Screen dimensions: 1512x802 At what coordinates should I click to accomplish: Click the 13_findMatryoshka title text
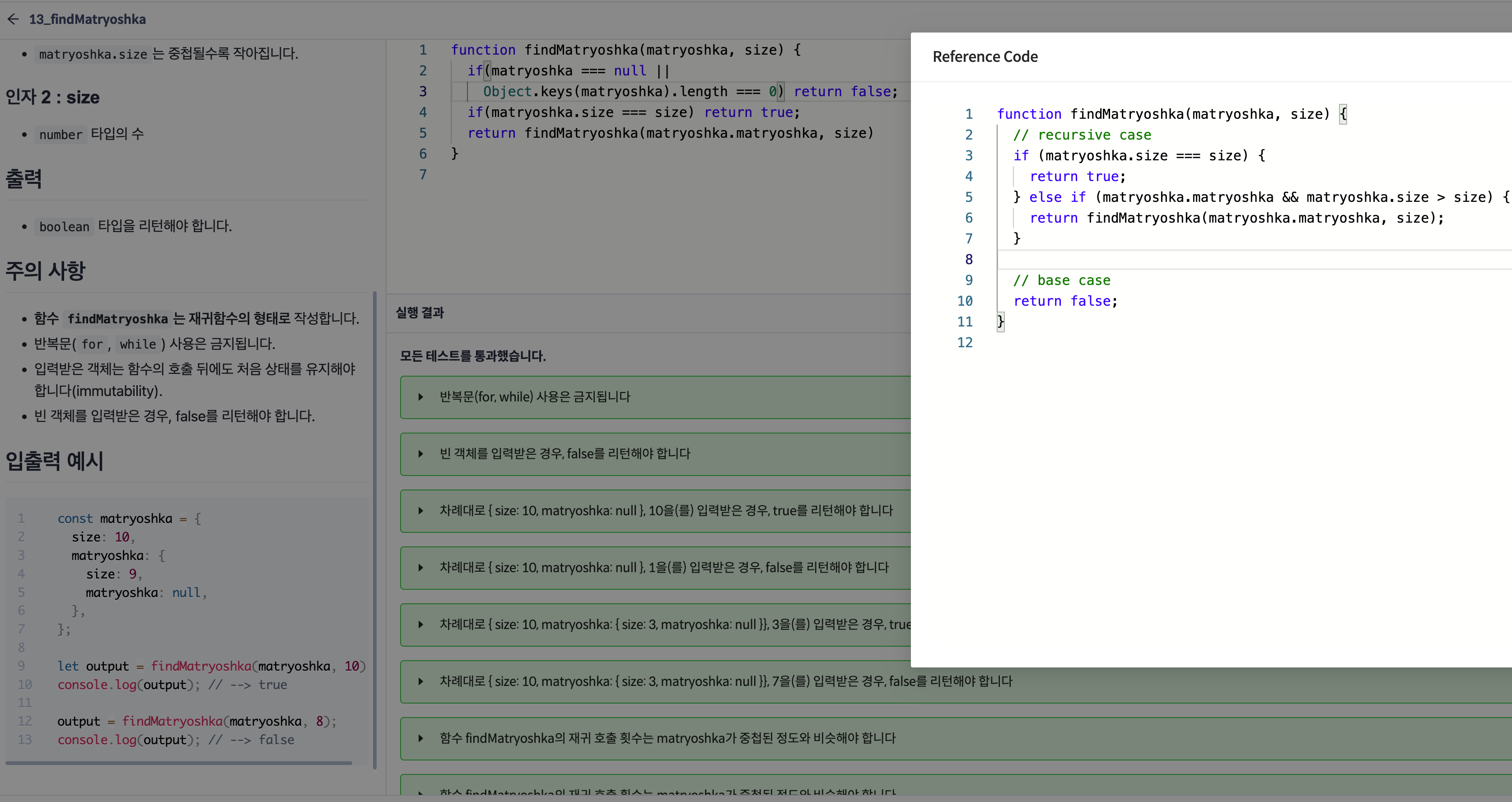88,19
